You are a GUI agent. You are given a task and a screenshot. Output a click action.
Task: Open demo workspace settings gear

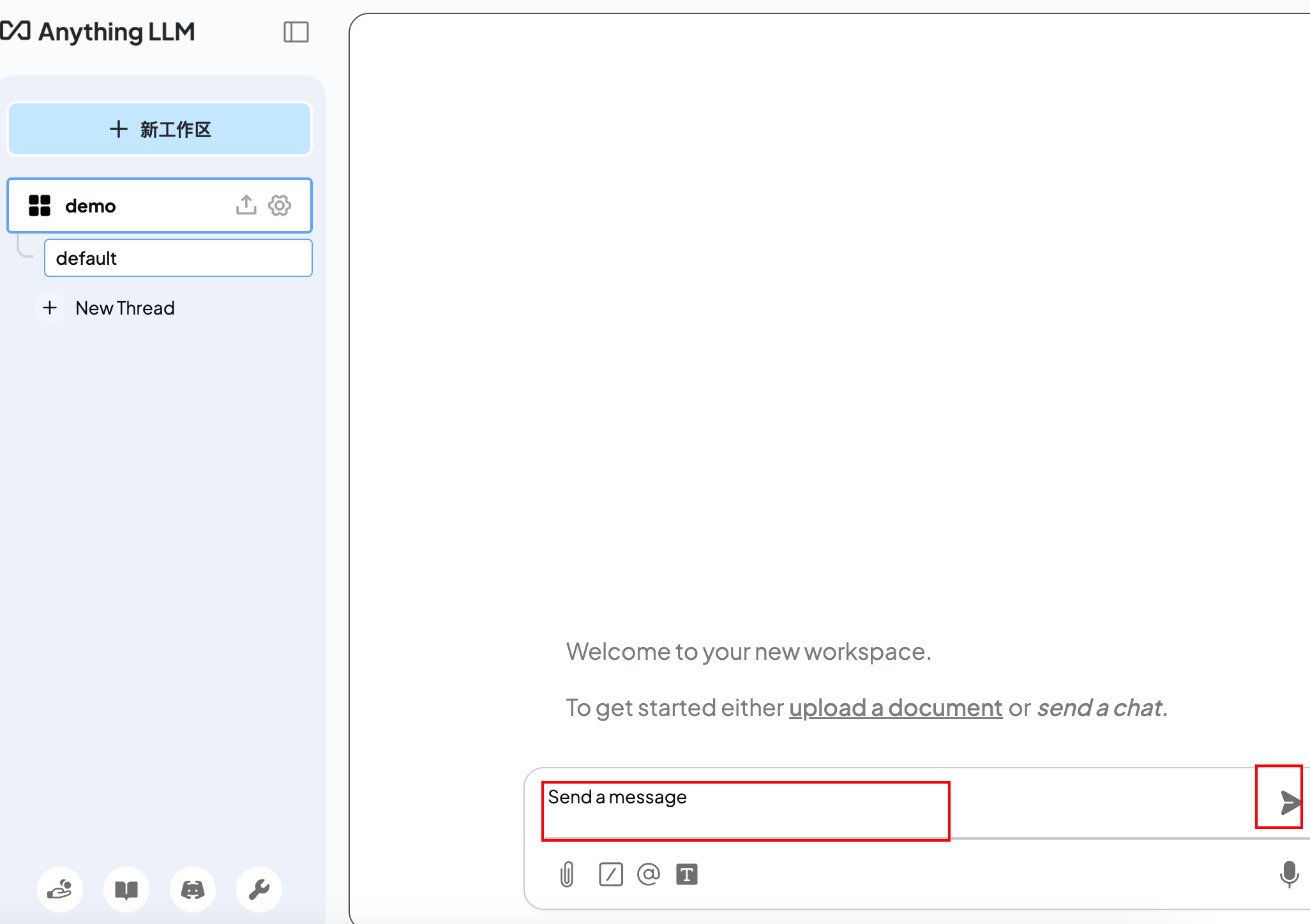(280, 205)
